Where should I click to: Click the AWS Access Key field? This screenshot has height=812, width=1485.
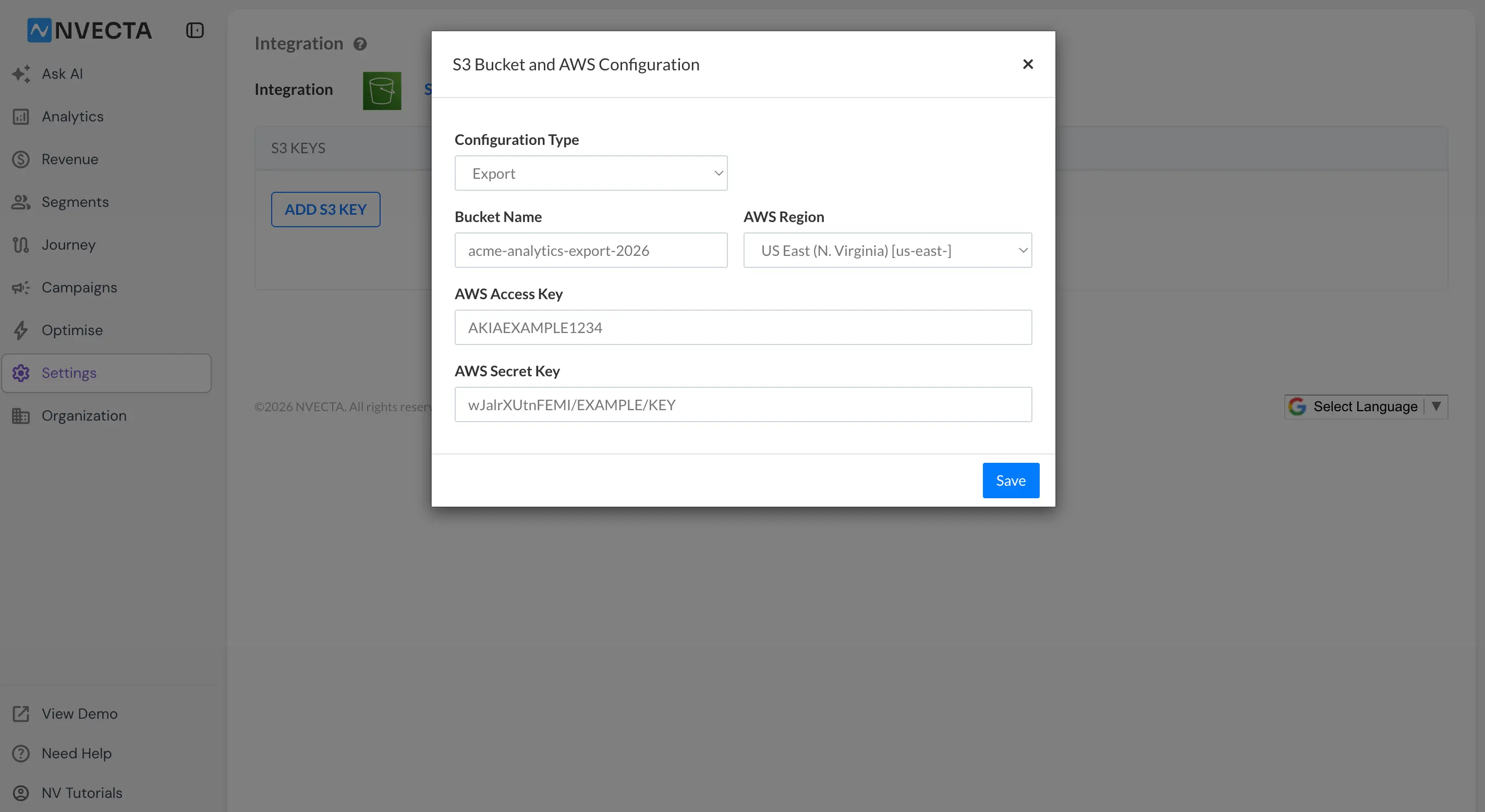click(x=743, y=327)
